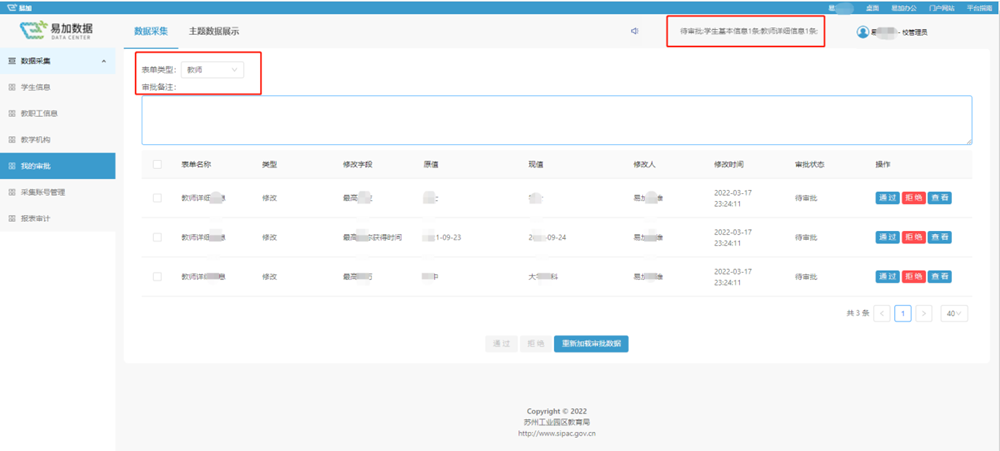1000x451 pixels.
Task: Click 平台指南 link in top bar
Action: tap(980, 8)
